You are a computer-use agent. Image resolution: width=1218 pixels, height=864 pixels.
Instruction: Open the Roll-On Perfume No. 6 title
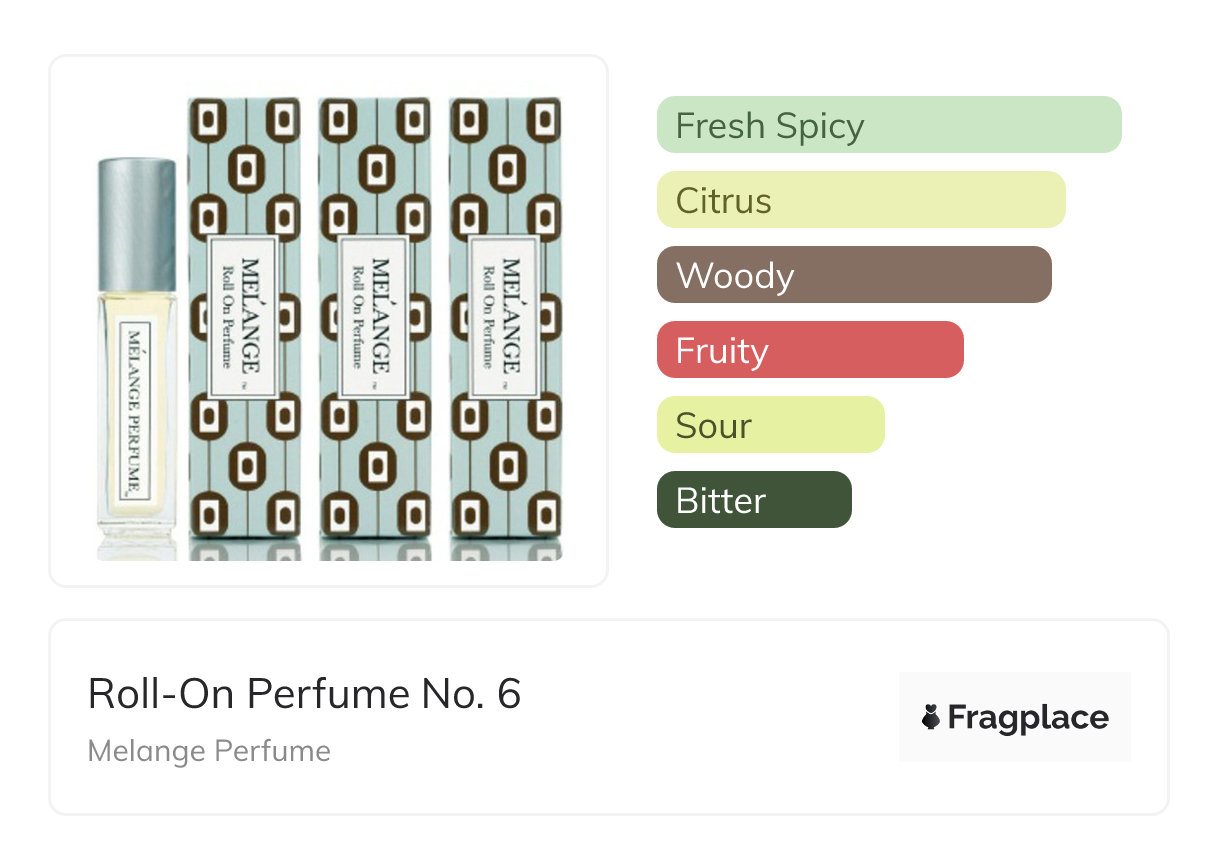[304, 694]
